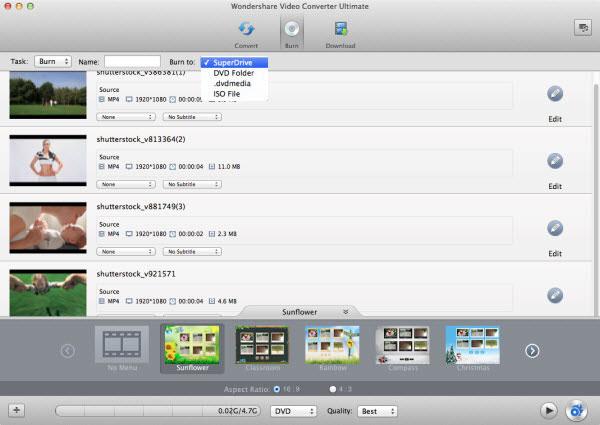Select the baby video thumbnail
The height and width of the screenshot is (425, 600).
(48, 228)
